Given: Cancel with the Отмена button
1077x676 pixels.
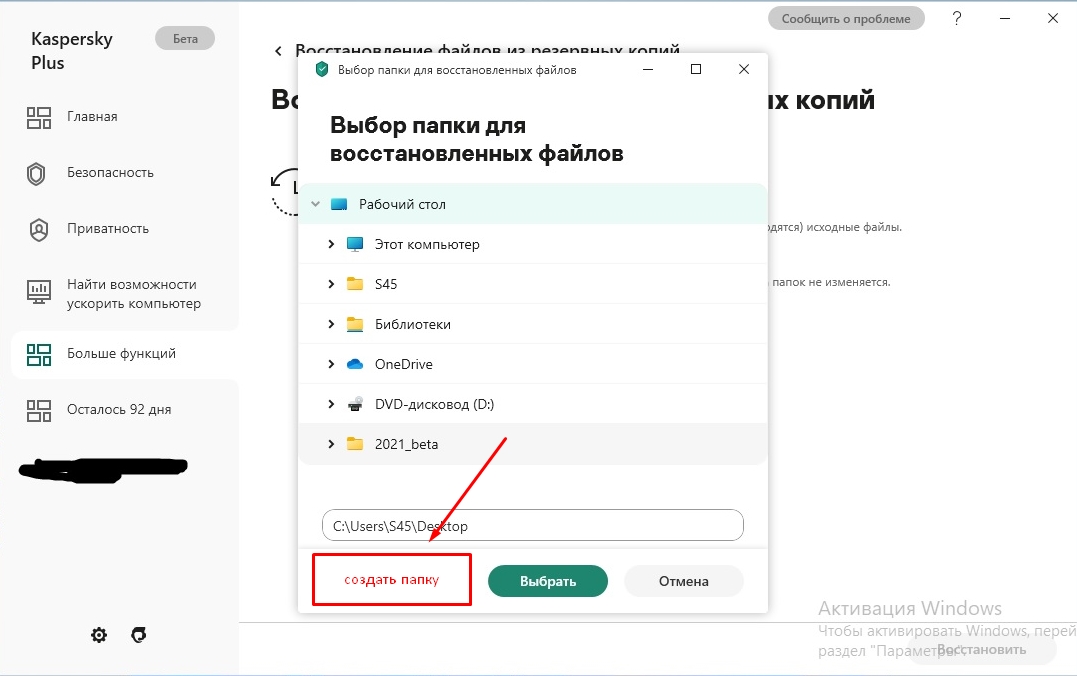Looking at the screenshot, I should pyautogui.click(x=683, y=581).
